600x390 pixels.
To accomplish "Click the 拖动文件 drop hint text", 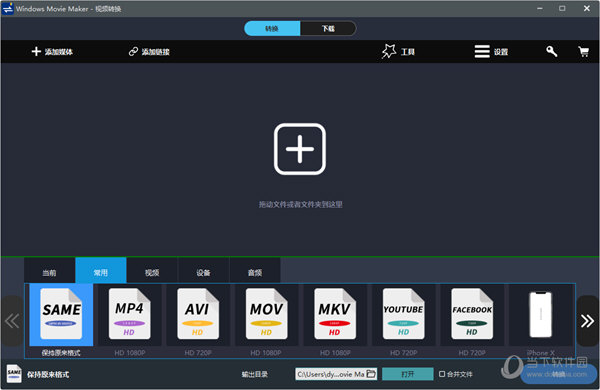I will pyautogui.click(x=300, y=204).
